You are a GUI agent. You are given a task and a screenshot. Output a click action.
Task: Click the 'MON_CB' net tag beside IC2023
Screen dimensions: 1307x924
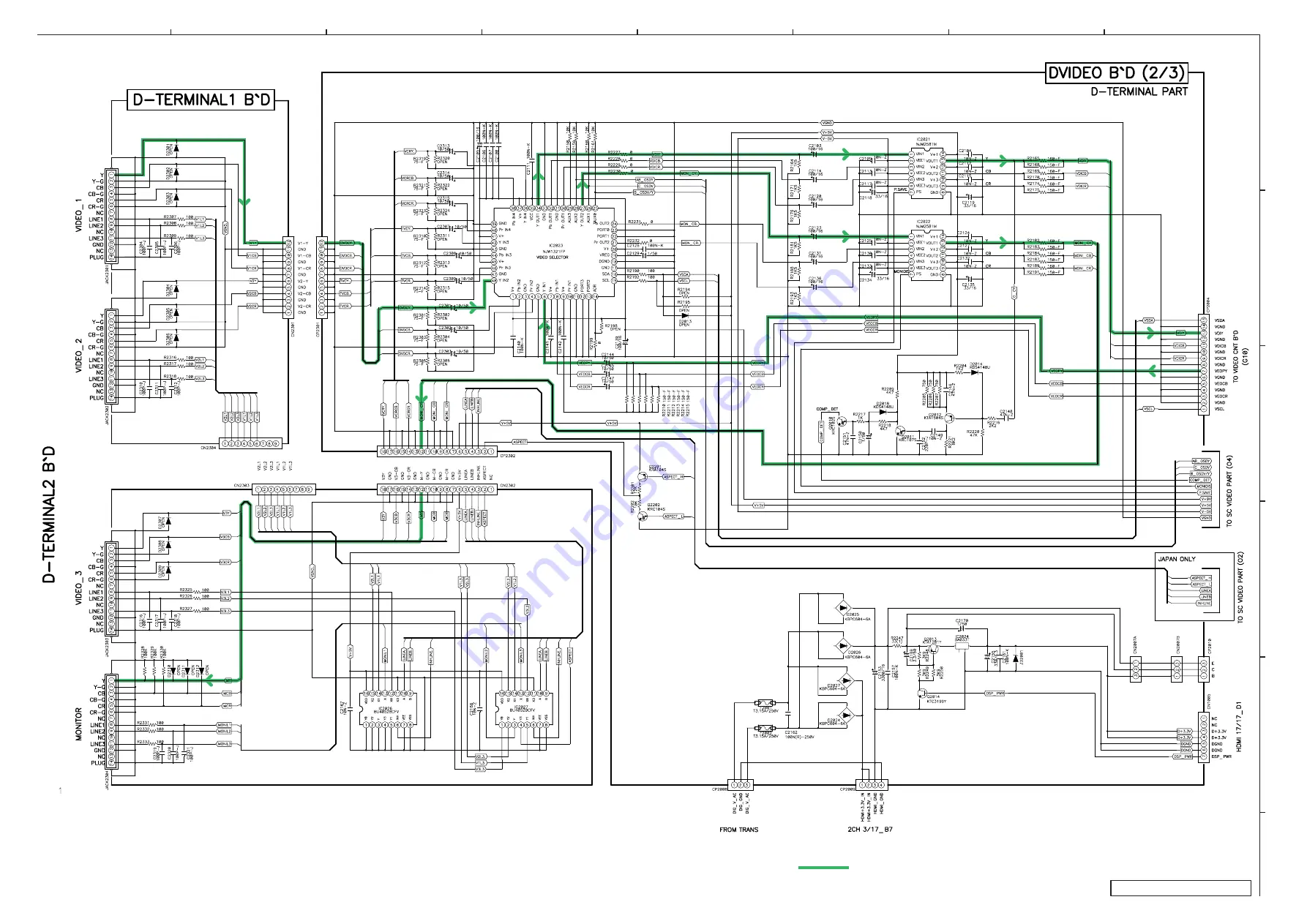690,224
